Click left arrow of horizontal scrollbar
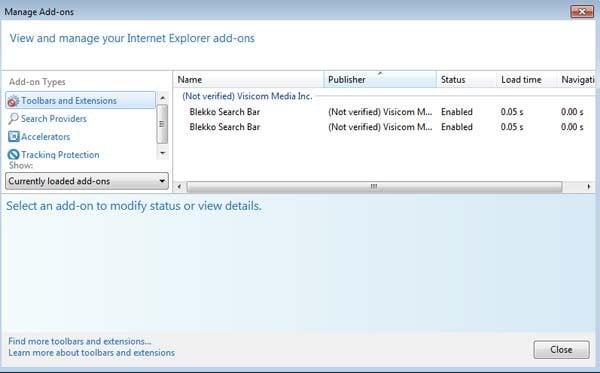The height and width of the screenshot is (373, 600). tap(179, 187)
